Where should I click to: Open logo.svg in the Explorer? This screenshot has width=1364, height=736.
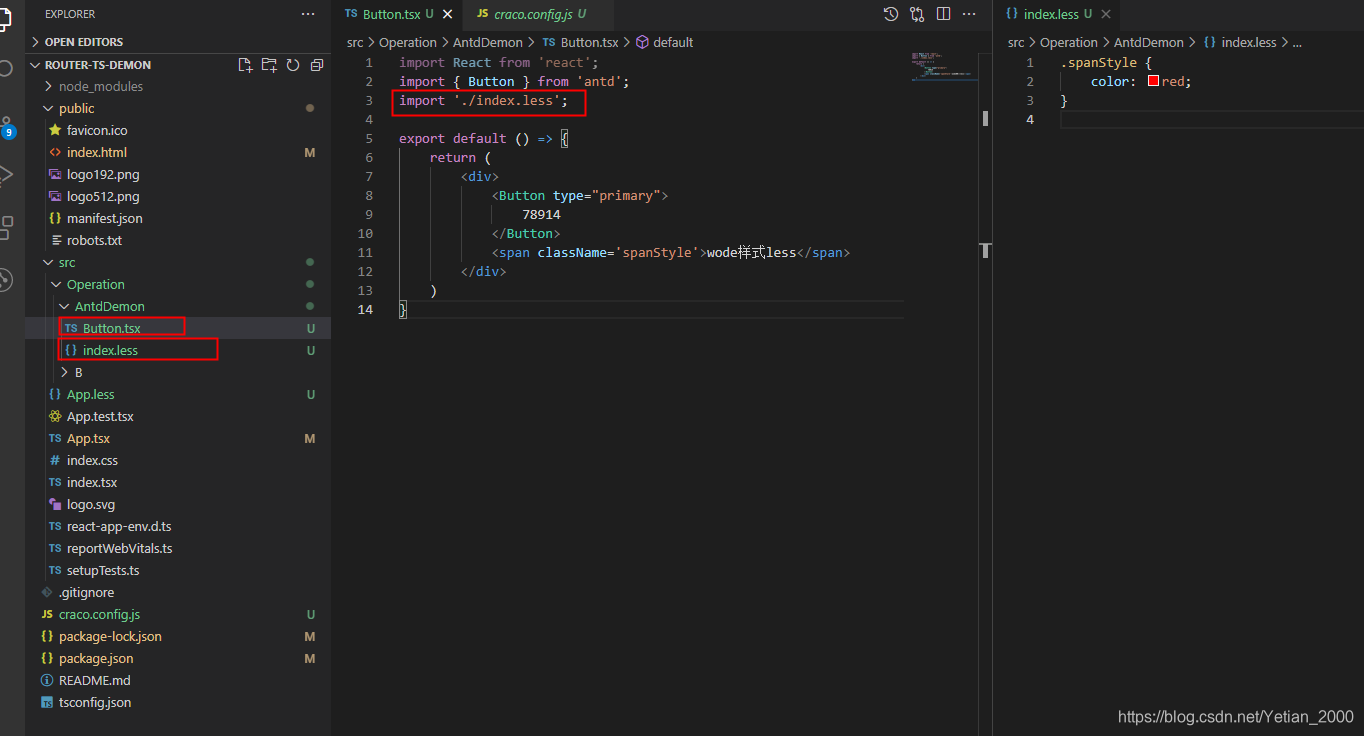(x=91, y=505)
